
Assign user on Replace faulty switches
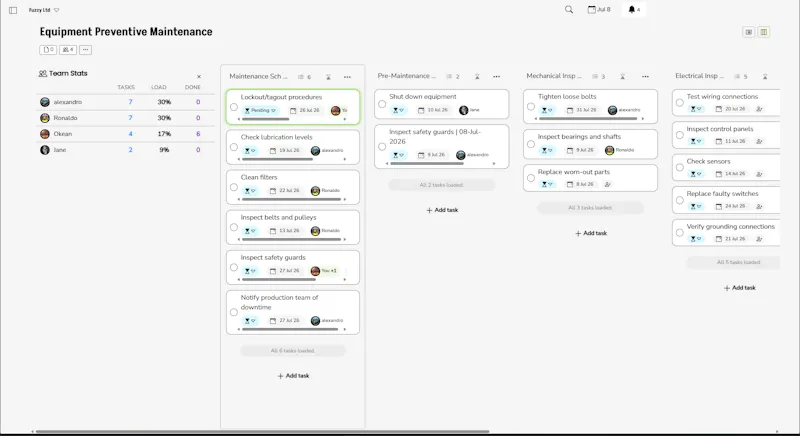click(759, 207)
